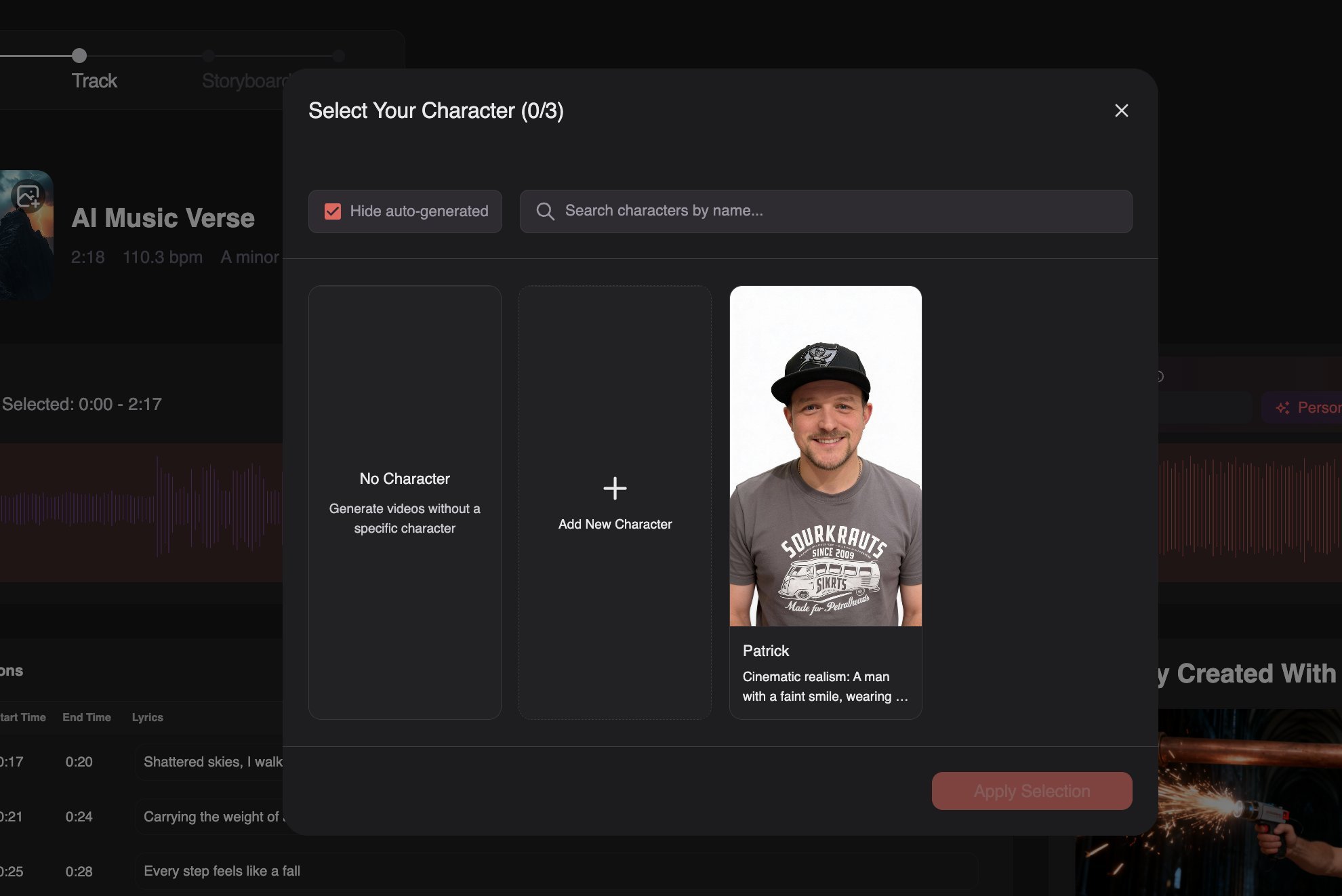Click the add-image icon on the AI Music Verse artwork
Viewport: 1342px width, 896px height.
click(27, 197)
